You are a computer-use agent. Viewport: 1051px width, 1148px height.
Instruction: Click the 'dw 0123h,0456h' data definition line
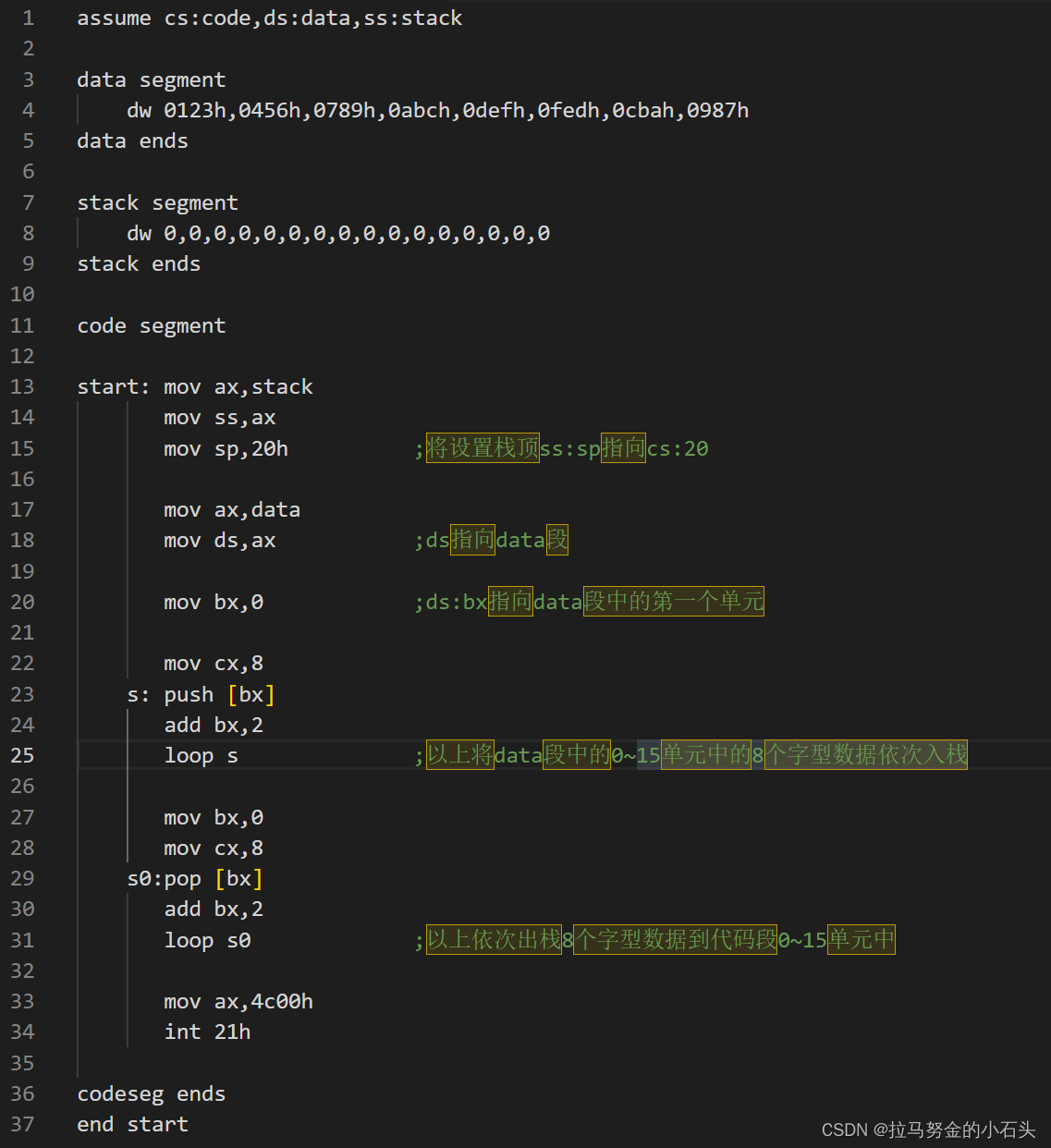(x=437, y=111)
